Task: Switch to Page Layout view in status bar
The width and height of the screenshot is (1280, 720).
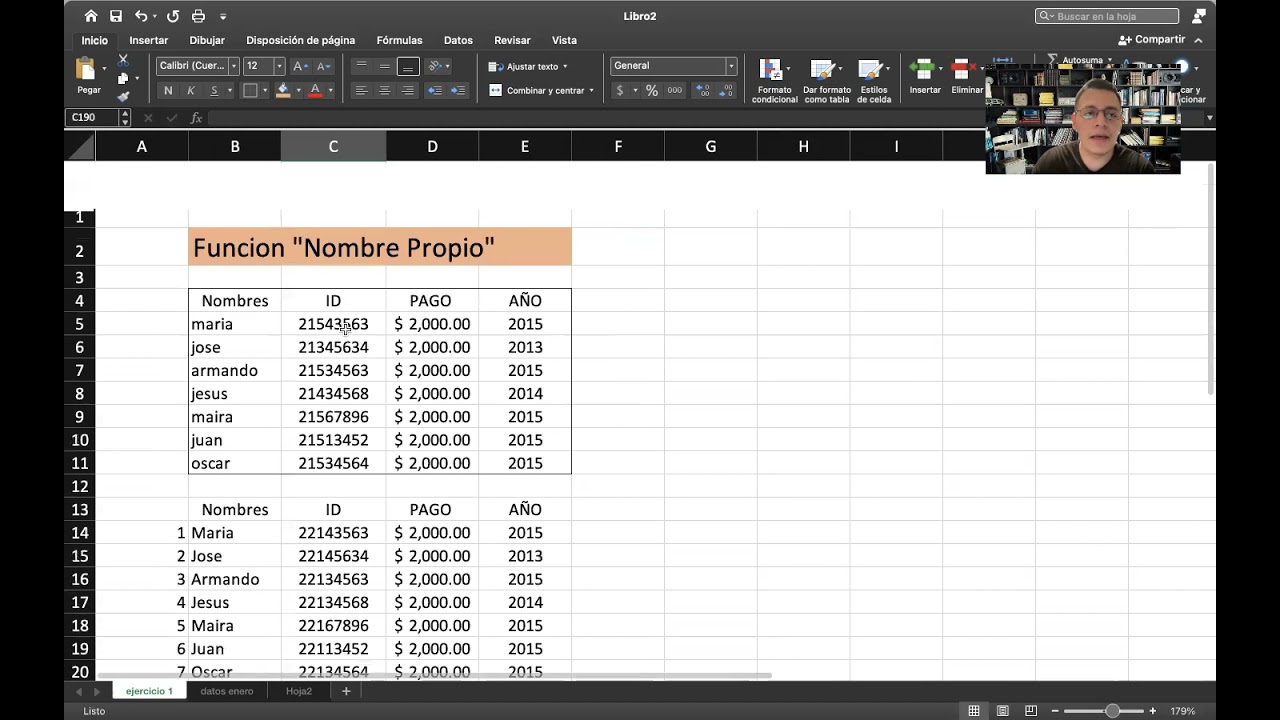Action: coord(1002,711)
